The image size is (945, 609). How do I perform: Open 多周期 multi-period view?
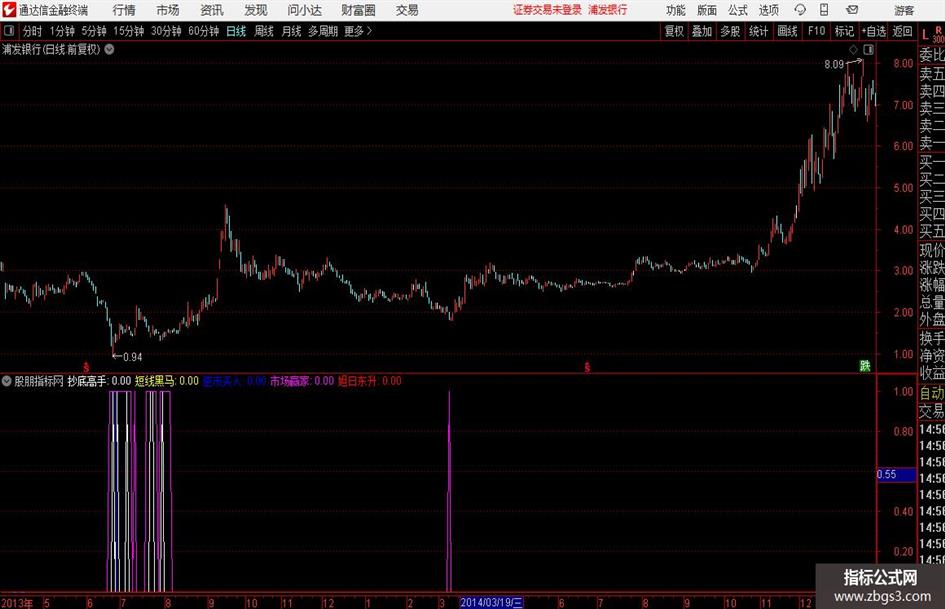click(x=323, y=31)
